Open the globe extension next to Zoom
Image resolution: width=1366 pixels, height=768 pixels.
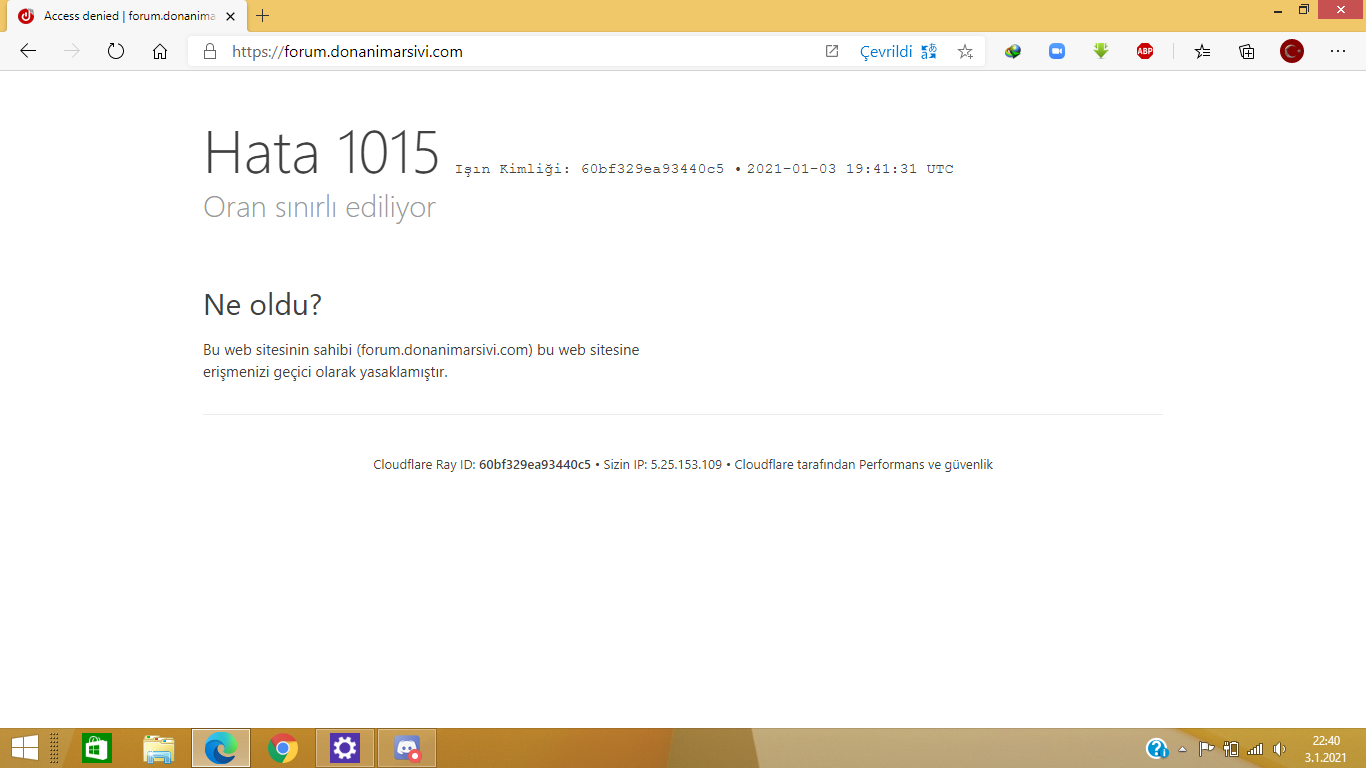[x=1013, y=52]
